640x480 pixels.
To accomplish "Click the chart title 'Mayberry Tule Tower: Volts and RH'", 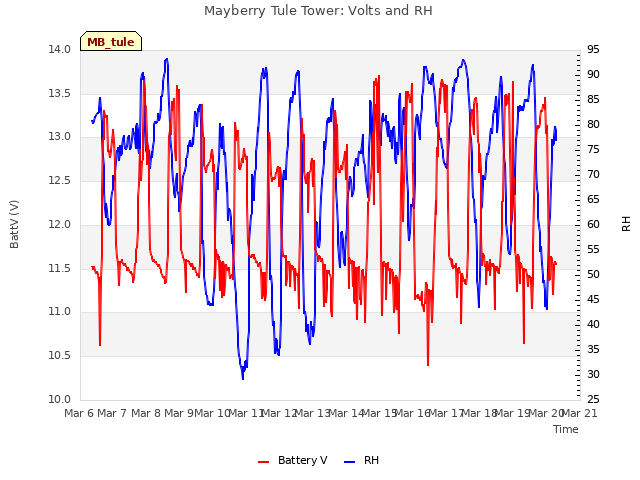I will coord(318,11).
